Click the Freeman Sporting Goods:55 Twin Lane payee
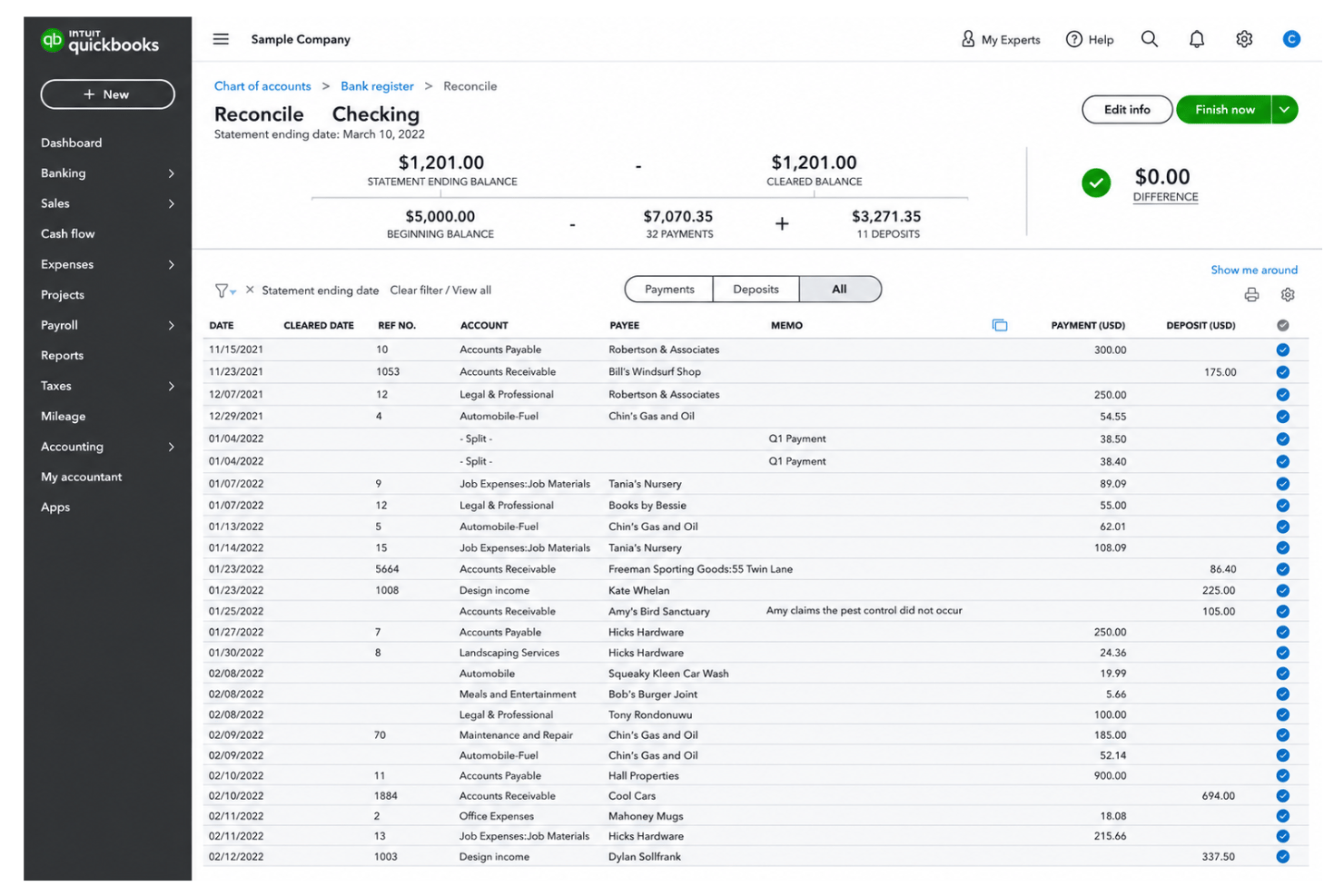Image resolution: width=1344 pixels, height=896 pixels. pyautogui.click(x=700, y=569)
